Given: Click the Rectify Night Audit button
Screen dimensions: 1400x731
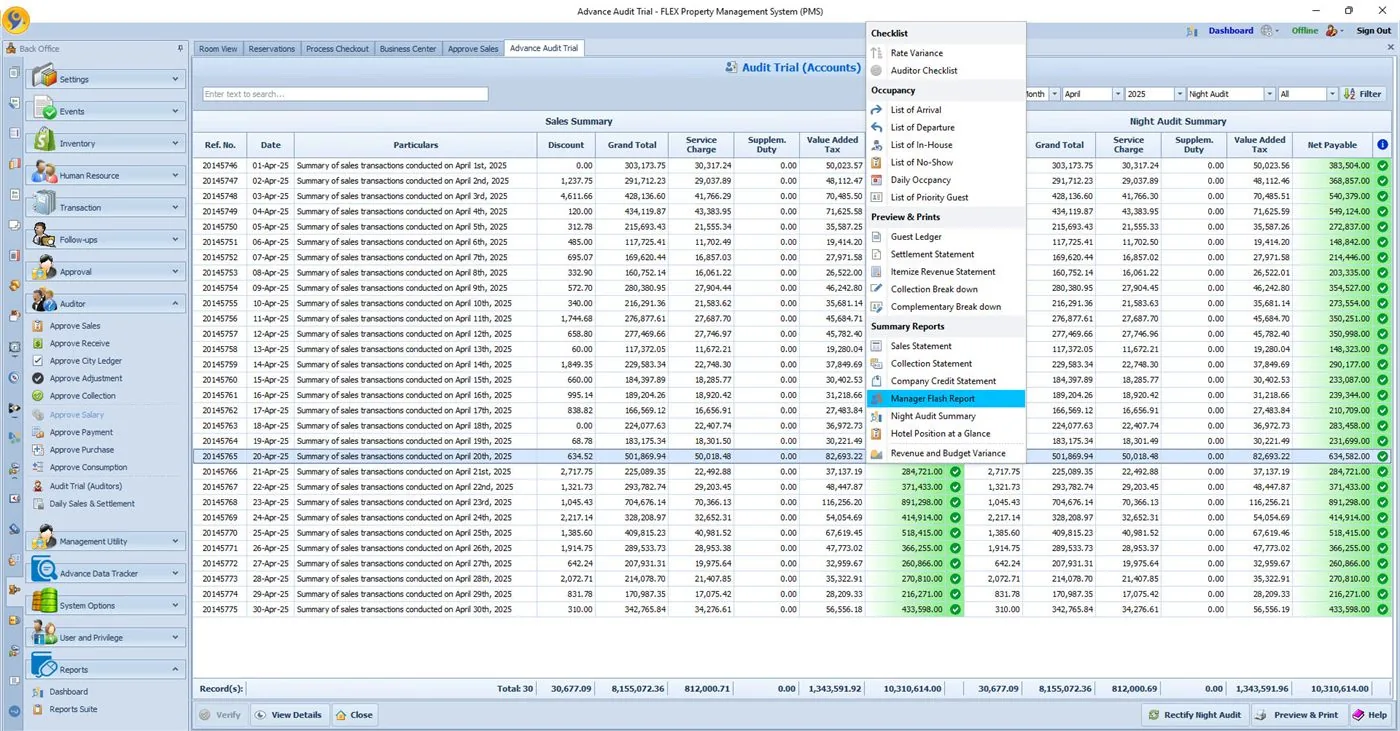Looking at the screenshot, I should [1195, 715].
